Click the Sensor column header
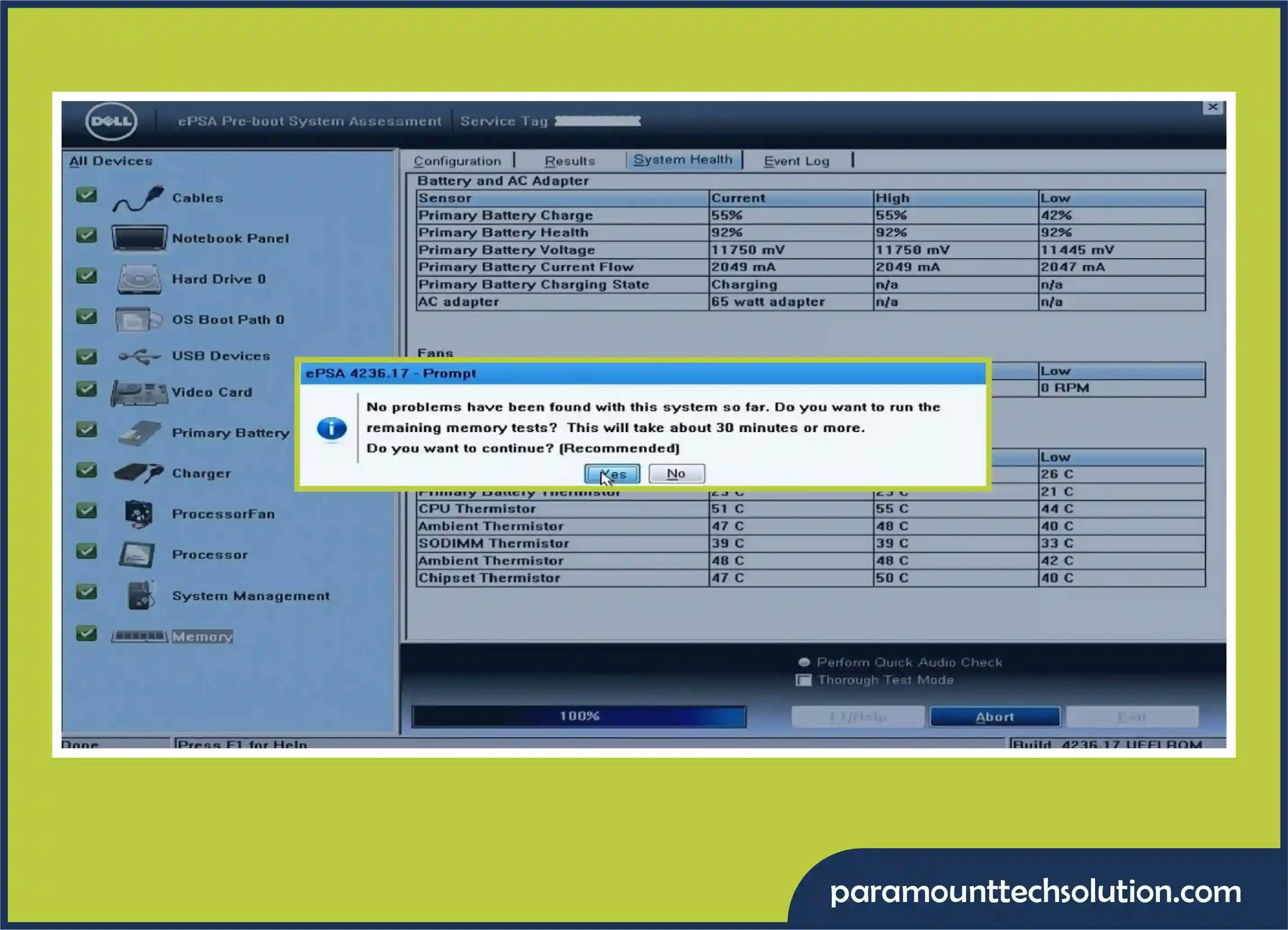 click(x=562, y=198)
